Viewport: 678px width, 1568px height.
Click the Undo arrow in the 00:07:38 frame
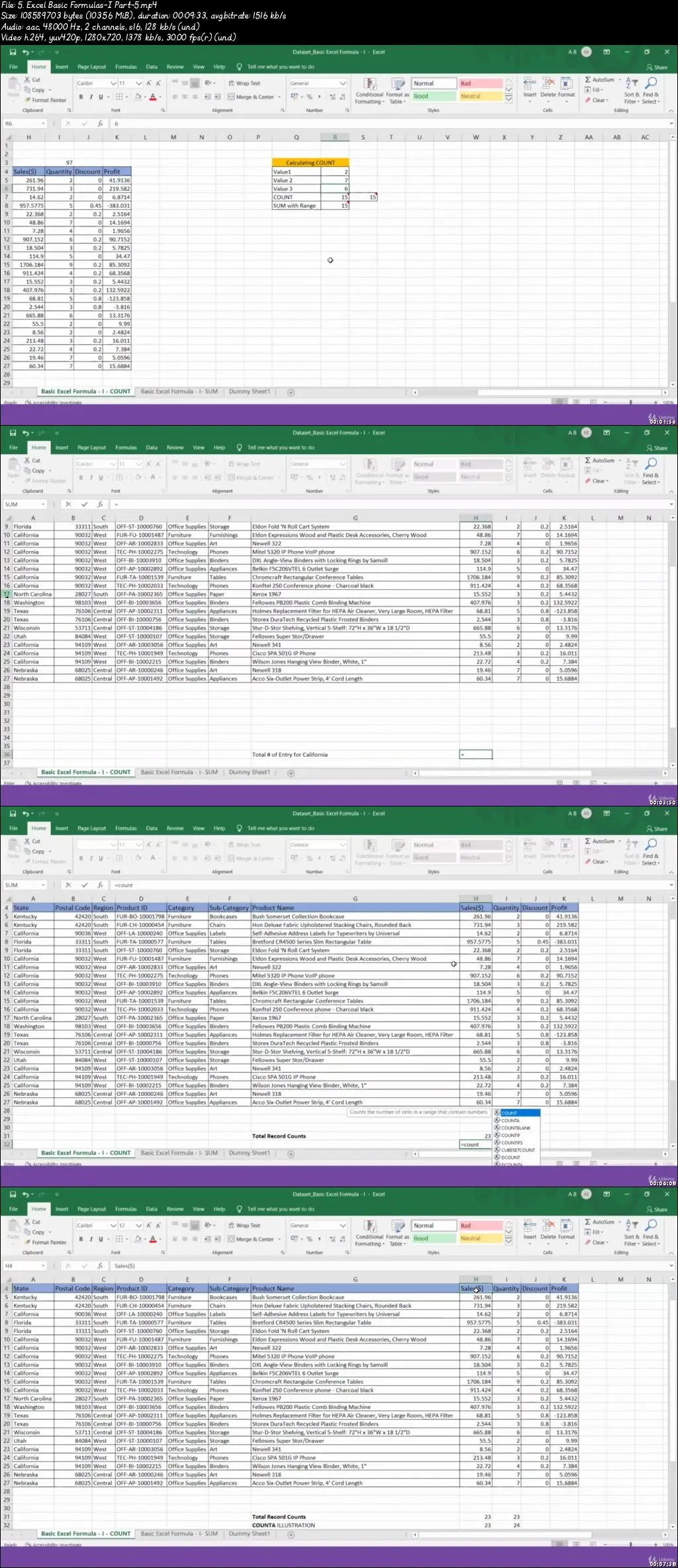[x=25, y=1195]
